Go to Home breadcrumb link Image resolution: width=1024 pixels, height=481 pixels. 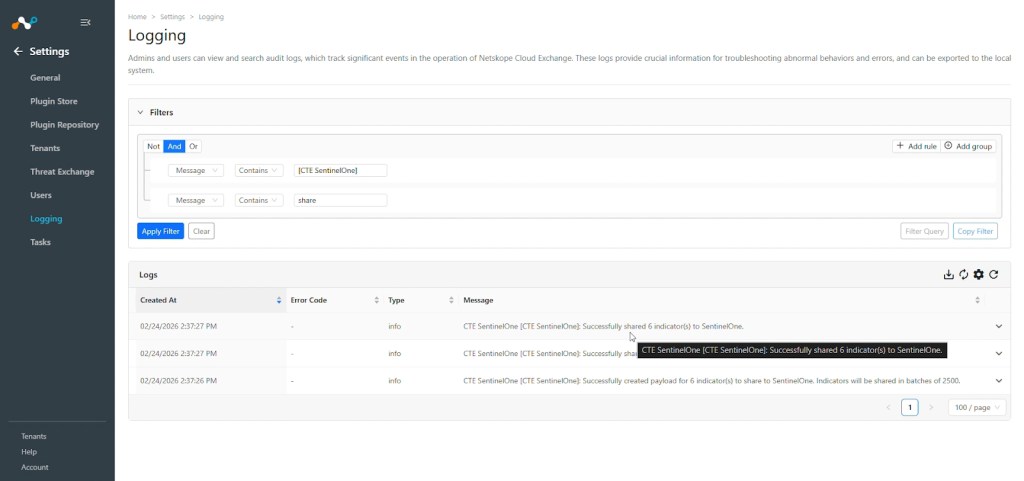point(137,17)
